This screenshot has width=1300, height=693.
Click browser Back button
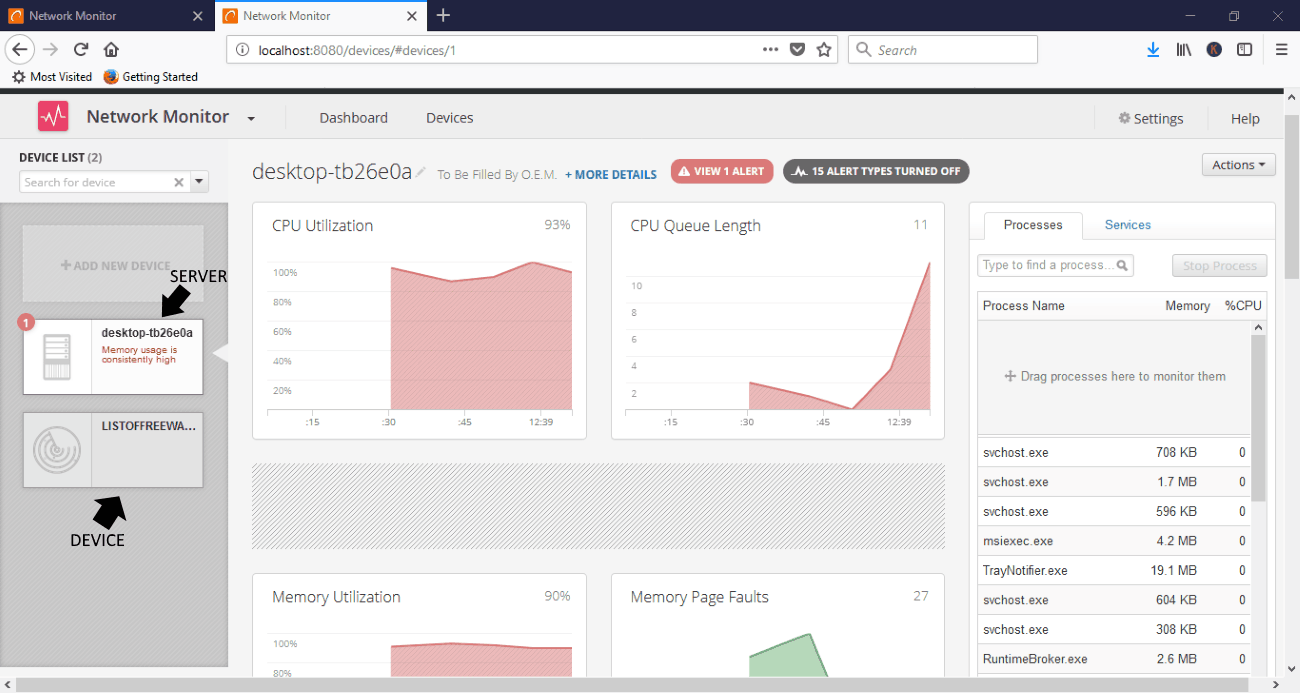click(x=19, y=49)
